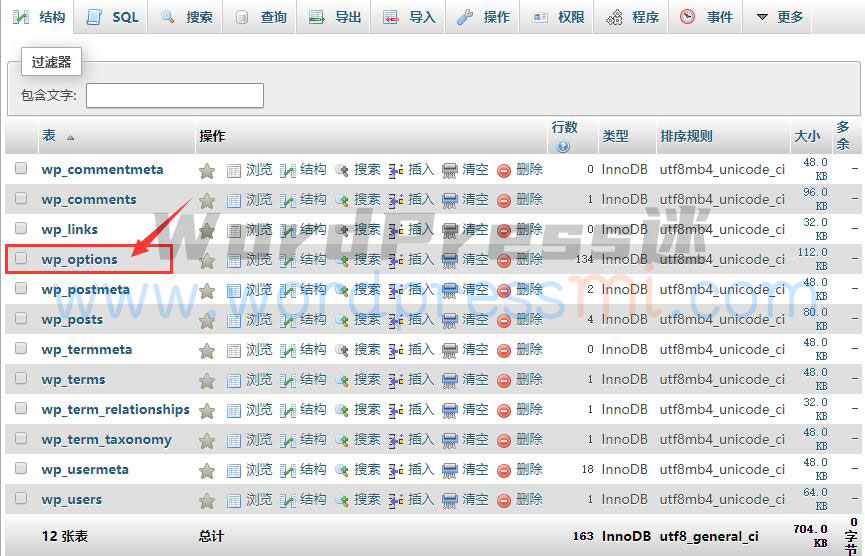Click browse icon for wp_commentmeta row
This screenshot has height=556, width=865.
[234, 171]
